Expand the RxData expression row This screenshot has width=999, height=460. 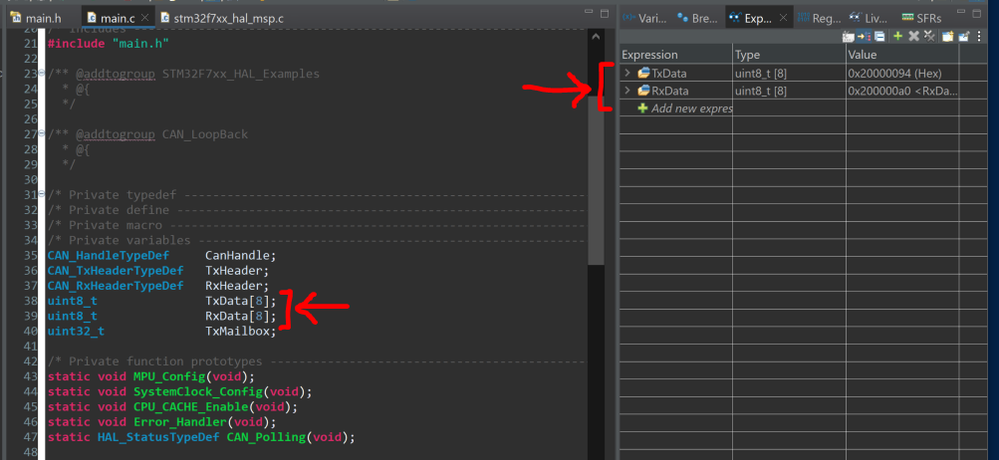coord(628,91)
